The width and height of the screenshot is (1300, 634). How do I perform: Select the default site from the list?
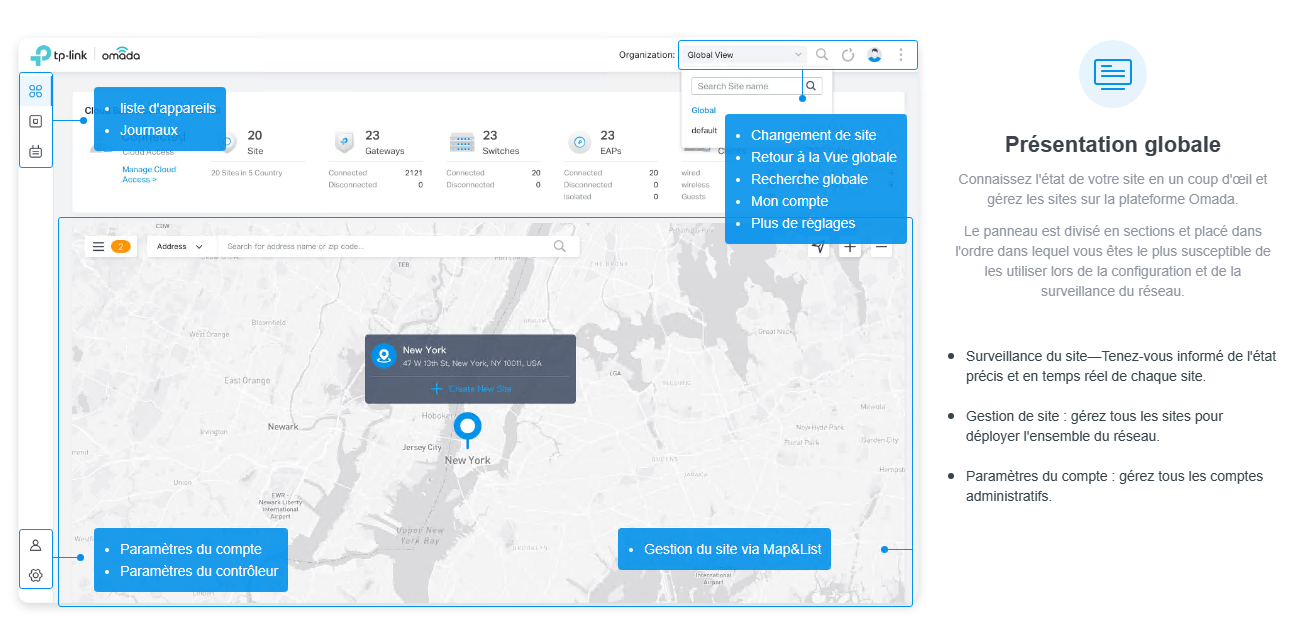[x=703, y=130]
